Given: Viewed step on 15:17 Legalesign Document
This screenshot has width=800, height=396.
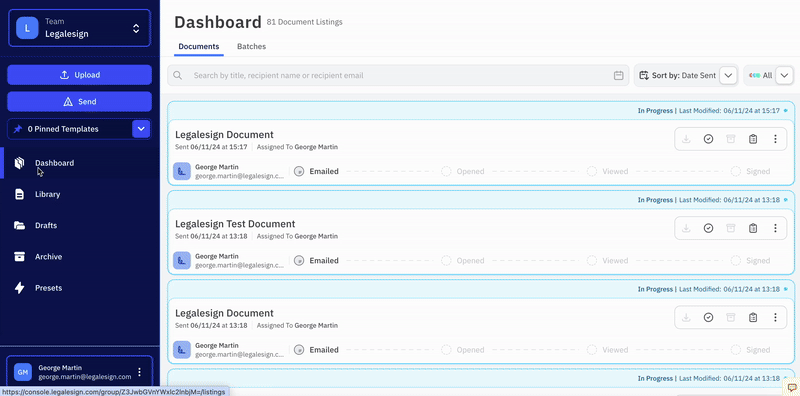Looking at the screenshot, I should 608,171.
